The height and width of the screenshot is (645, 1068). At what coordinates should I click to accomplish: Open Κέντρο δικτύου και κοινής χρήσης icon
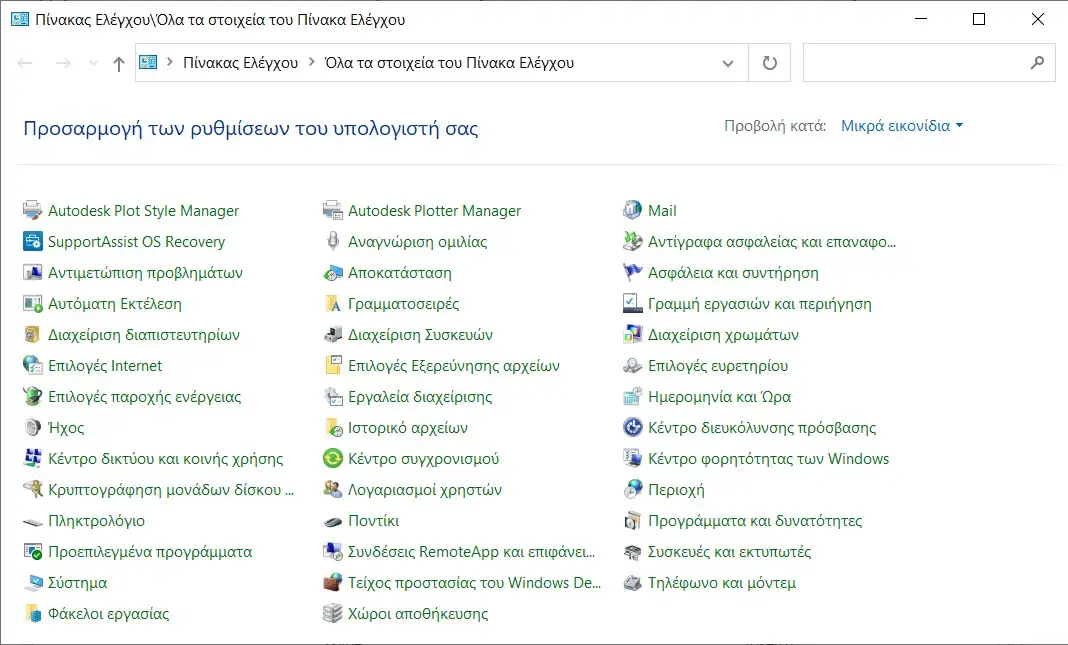(32, 458)
